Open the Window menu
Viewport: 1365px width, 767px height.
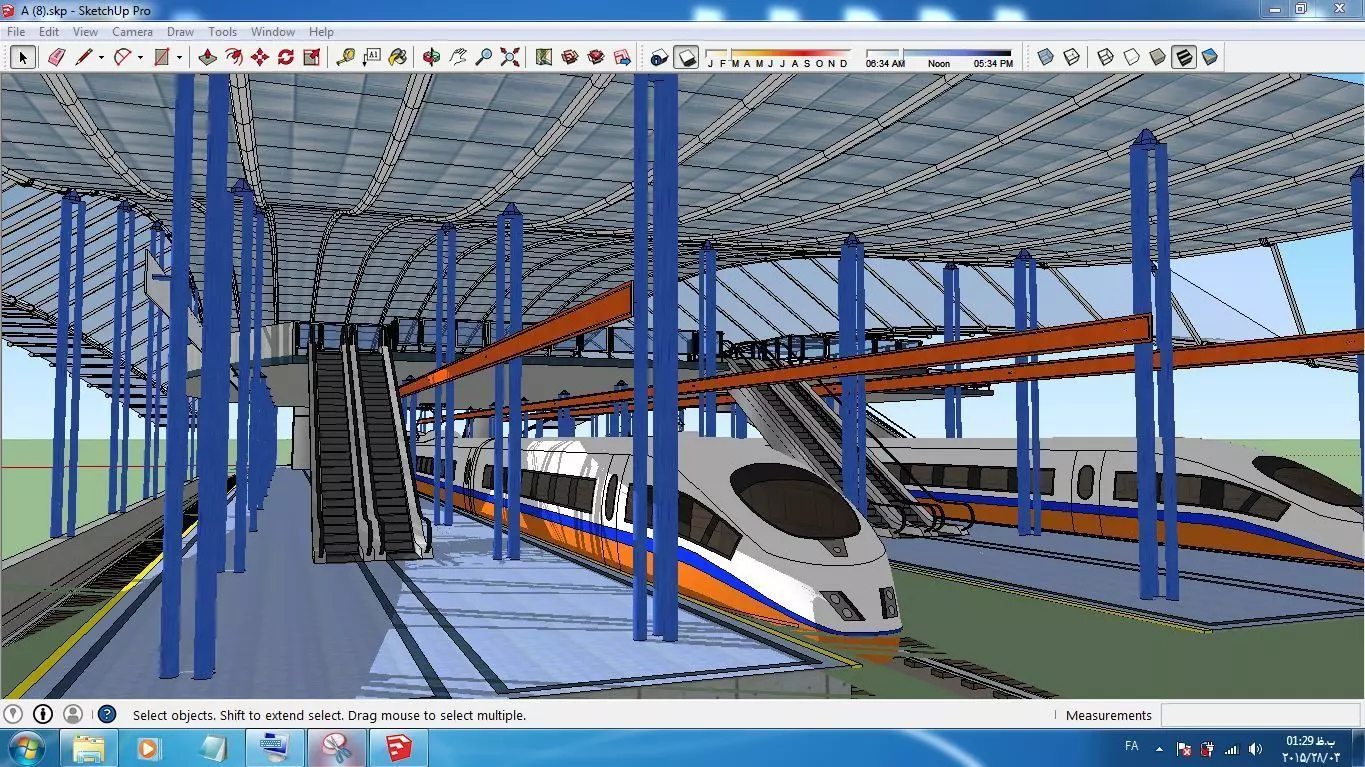point(272,32)
